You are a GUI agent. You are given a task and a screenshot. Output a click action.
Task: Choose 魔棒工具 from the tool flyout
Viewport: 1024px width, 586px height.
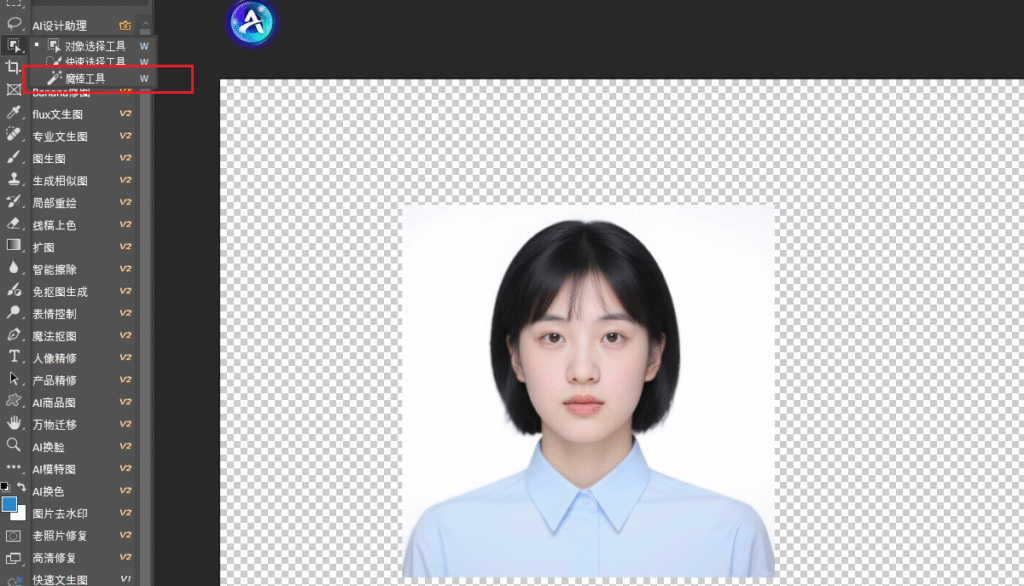pos(85,78)
